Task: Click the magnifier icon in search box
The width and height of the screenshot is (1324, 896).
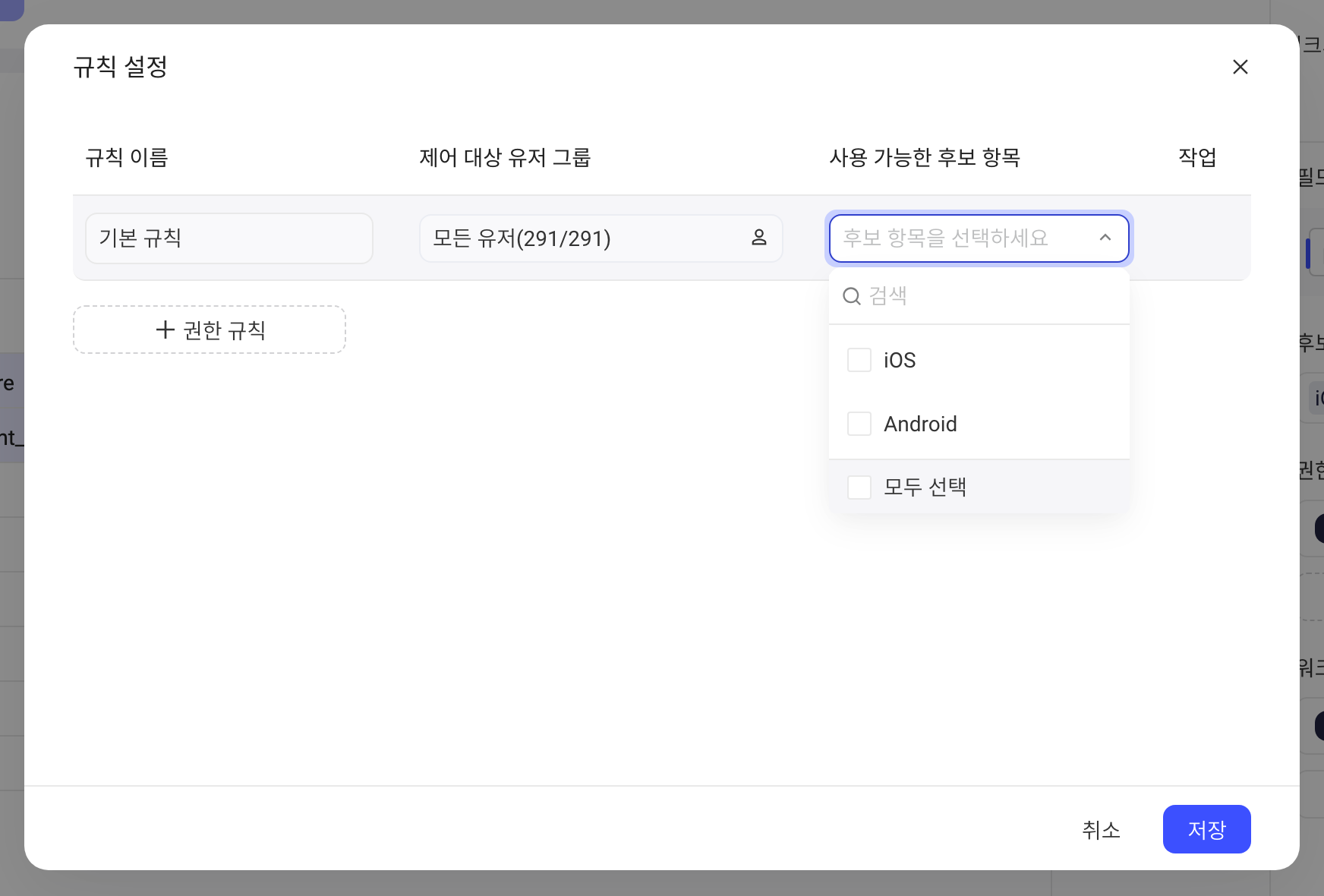Action: (x=852, y=296)
